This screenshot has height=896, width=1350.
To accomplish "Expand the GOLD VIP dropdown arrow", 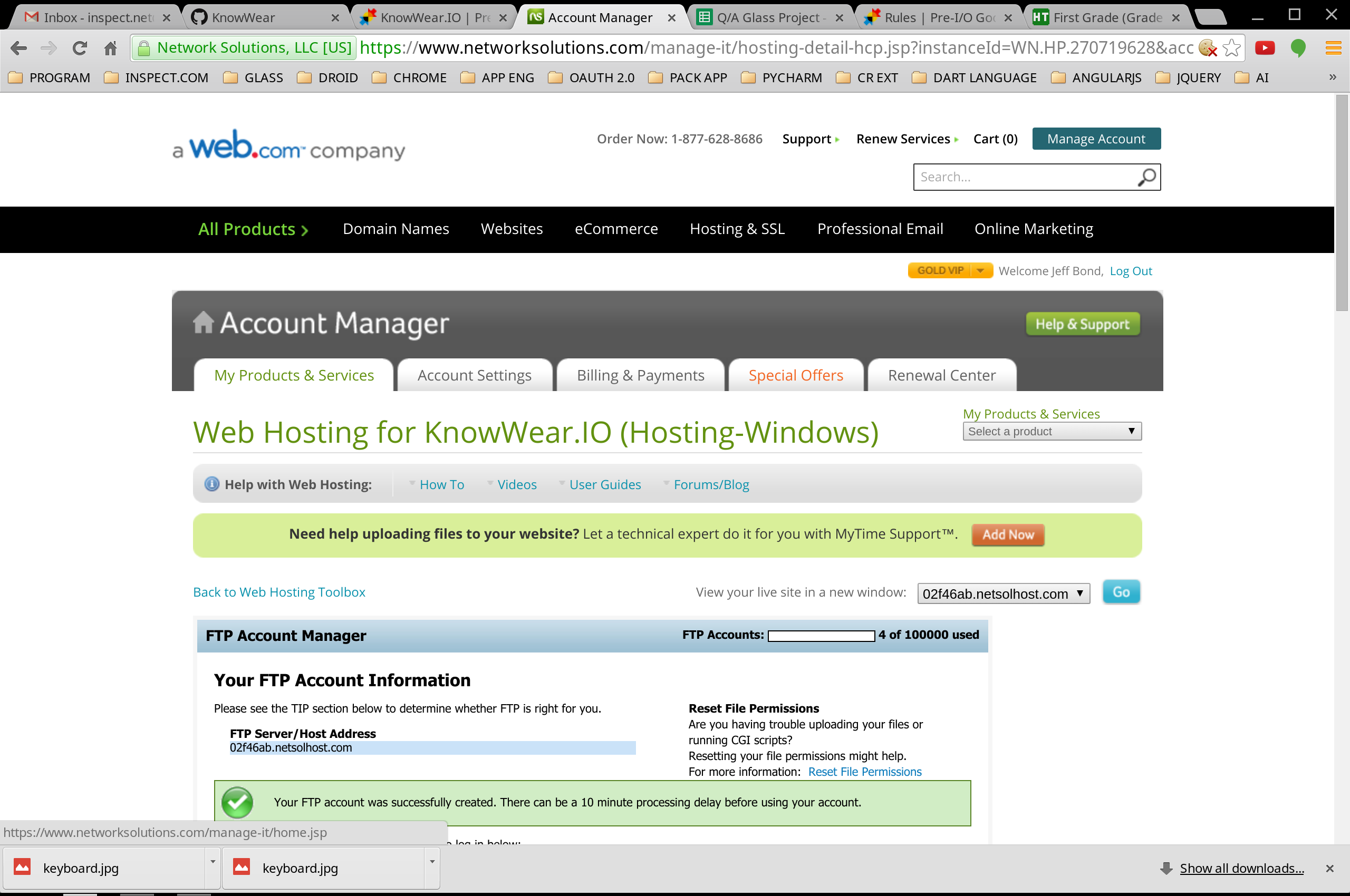I will tap(980, 270).
